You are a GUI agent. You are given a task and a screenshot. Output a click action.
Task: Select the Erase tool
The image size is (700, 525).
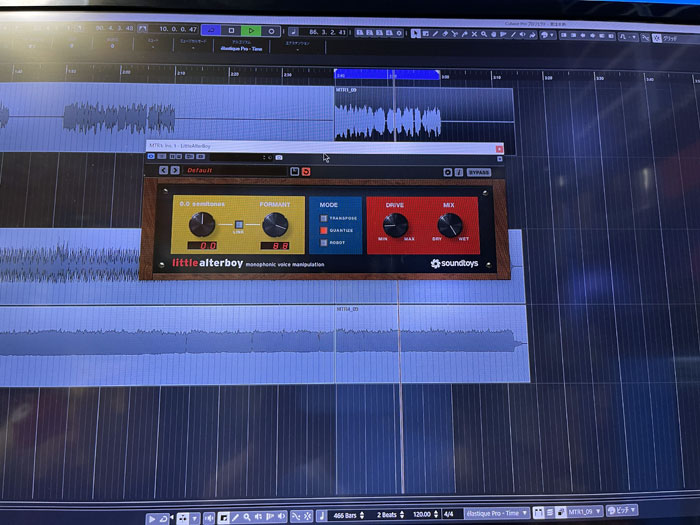click(445, 34)
